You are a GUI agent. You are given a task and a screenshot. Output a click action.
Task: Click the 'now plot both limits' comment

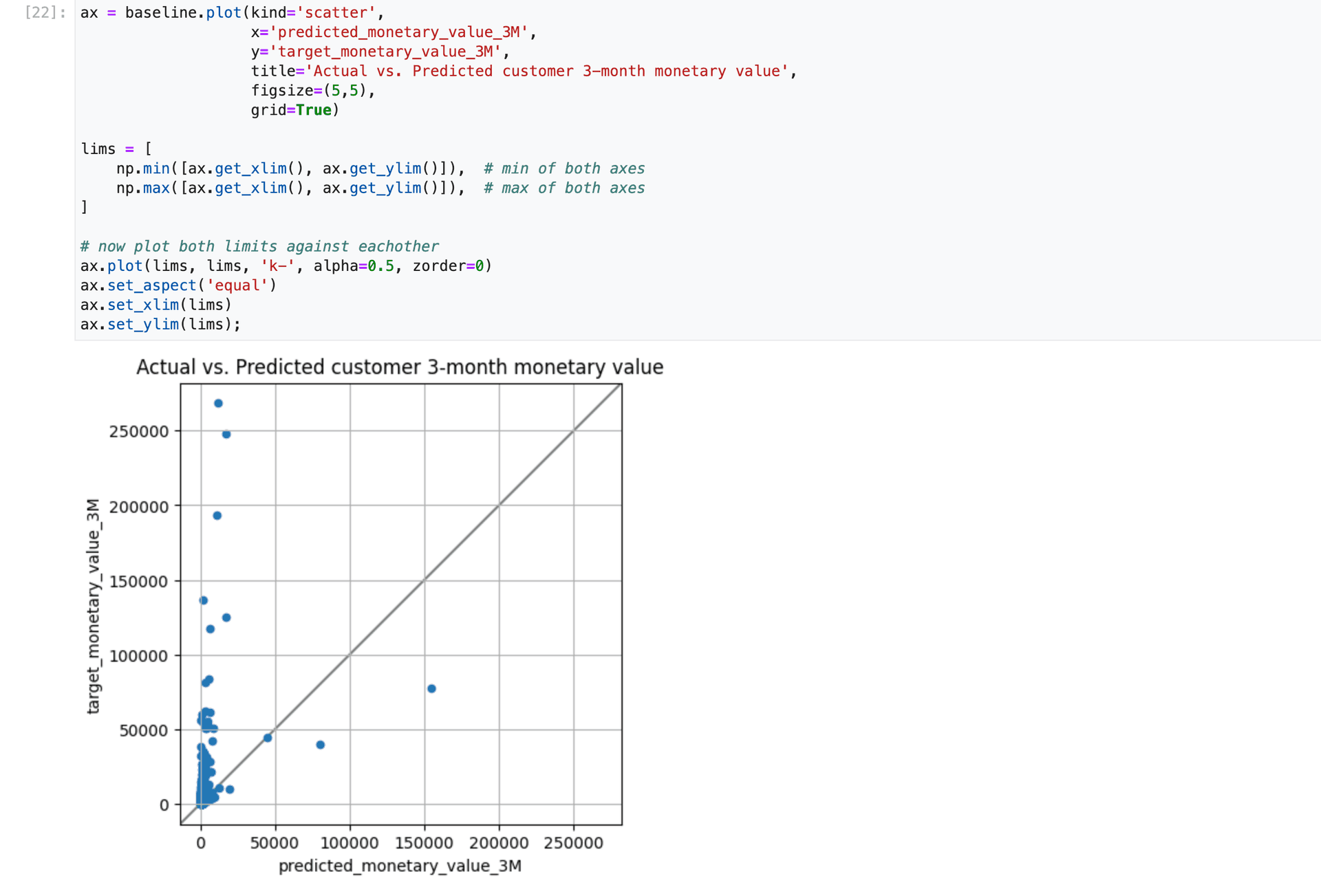click(x=259, y=246)
